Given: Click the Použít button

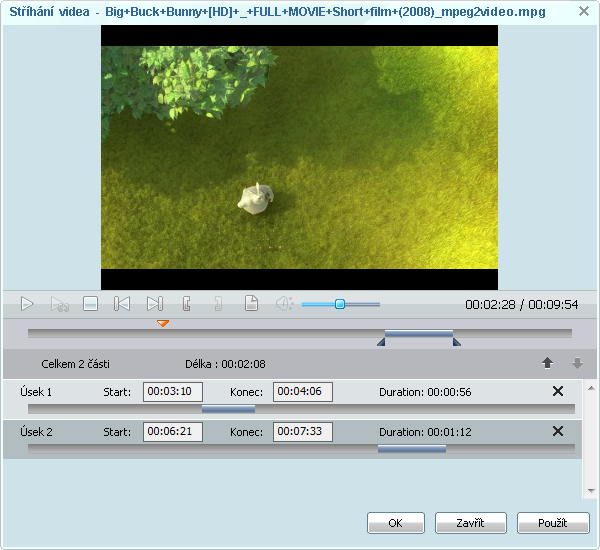Looking at the screenshot, I should tap(553, 523).
